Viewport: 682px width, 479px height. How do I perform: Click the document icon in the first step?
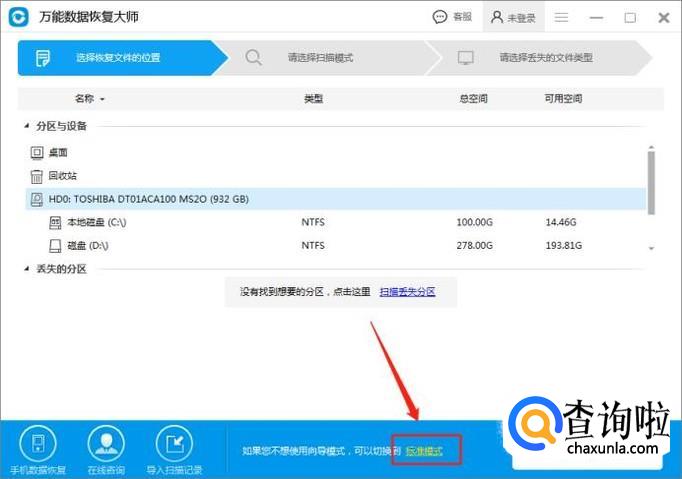coord(43,58)
